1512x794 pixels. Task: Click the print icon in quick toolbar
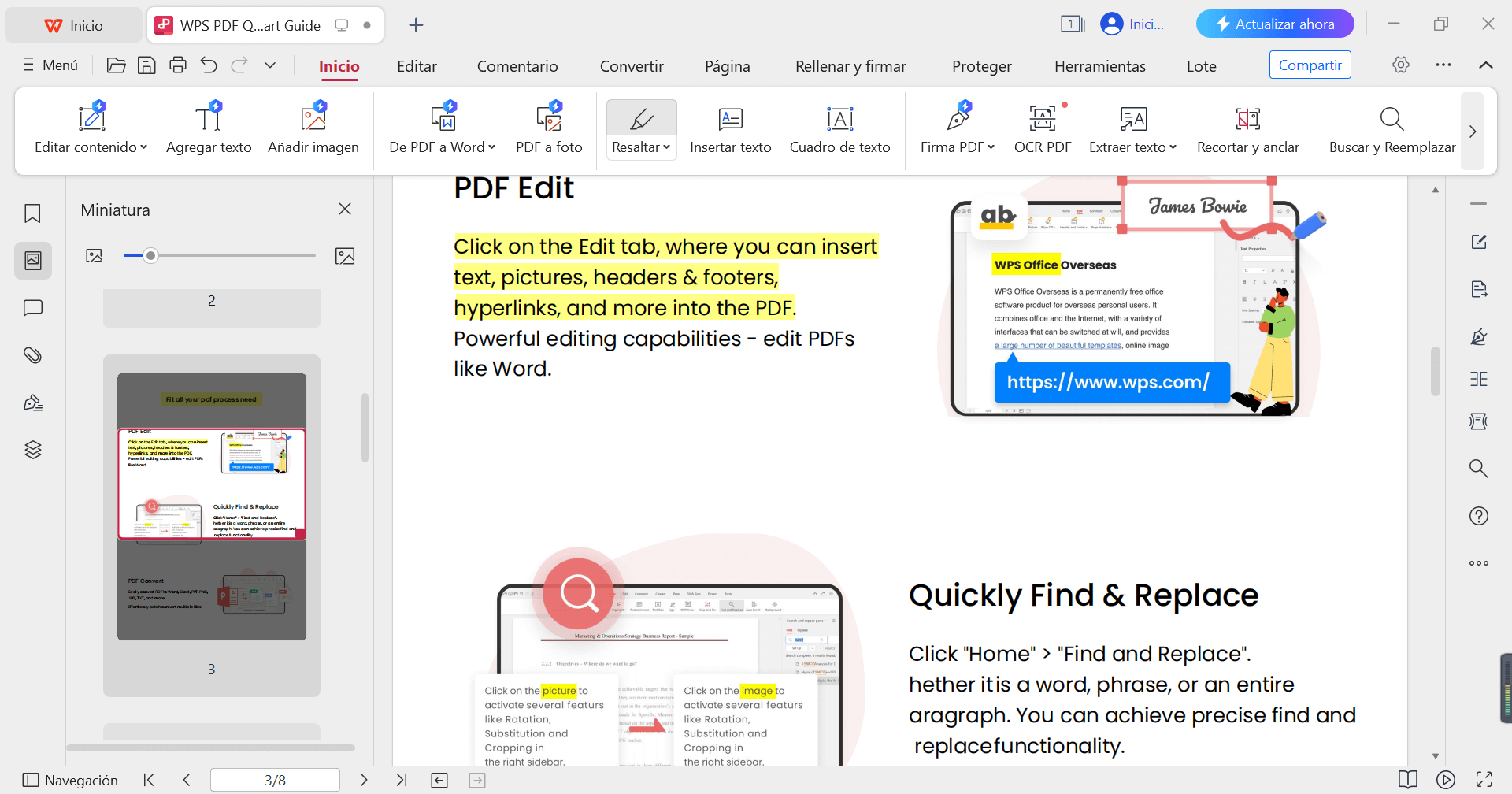[178, 65]
